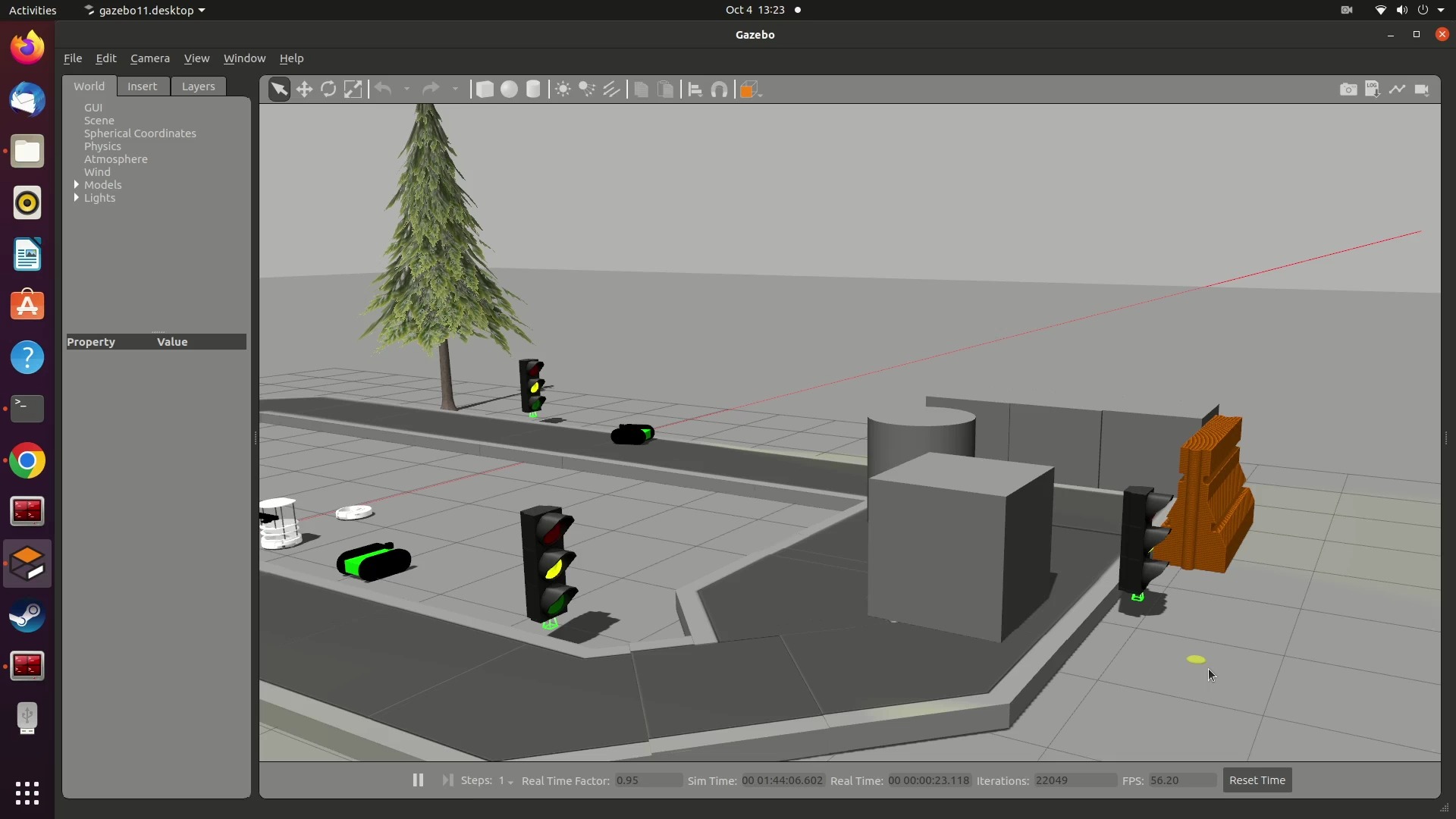Open the plot tool from the toolbar

click(x=1398, y=89)
